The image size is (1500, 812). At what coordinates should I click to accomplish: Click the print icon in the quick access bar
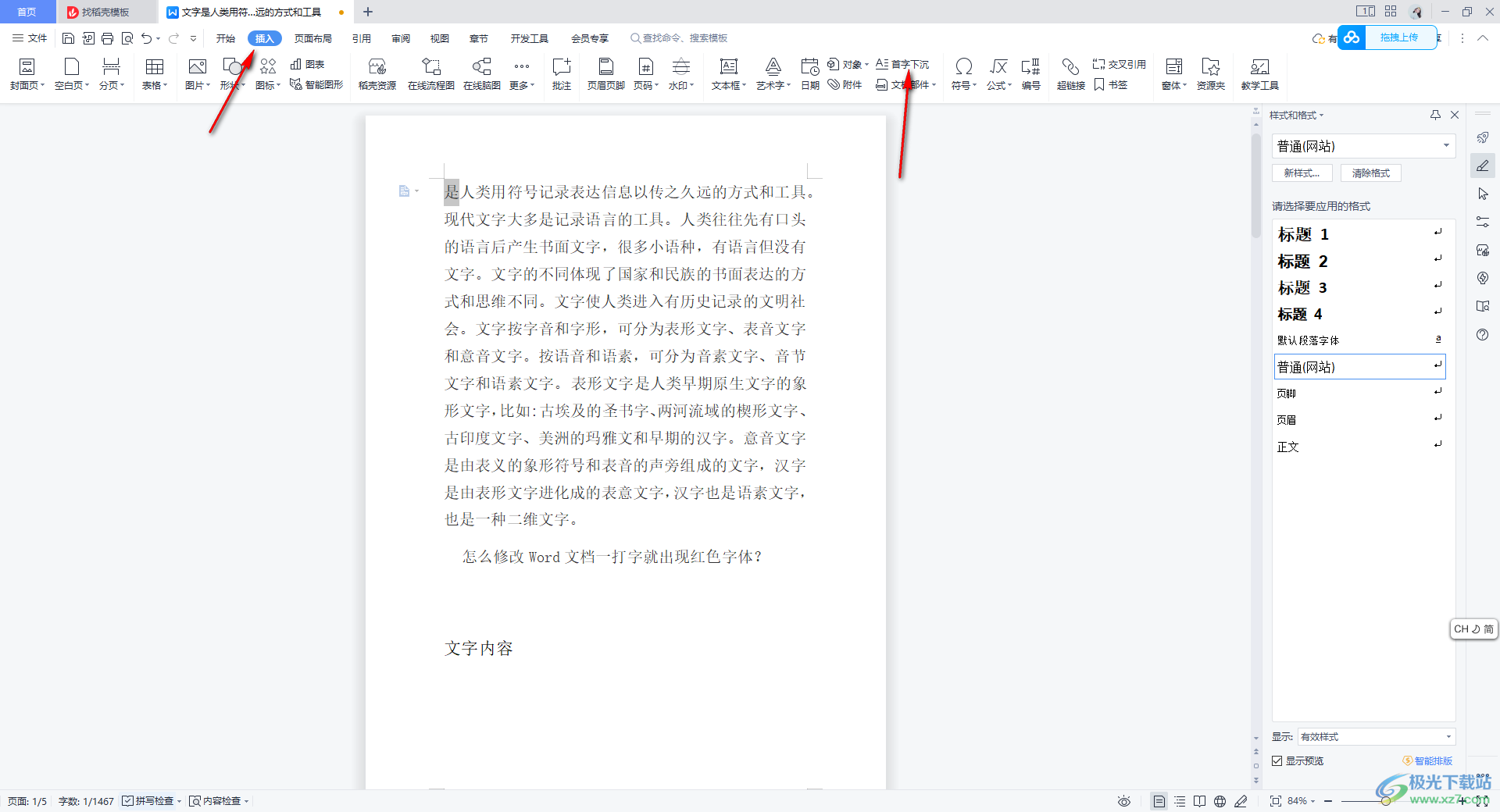pos(107,38)
